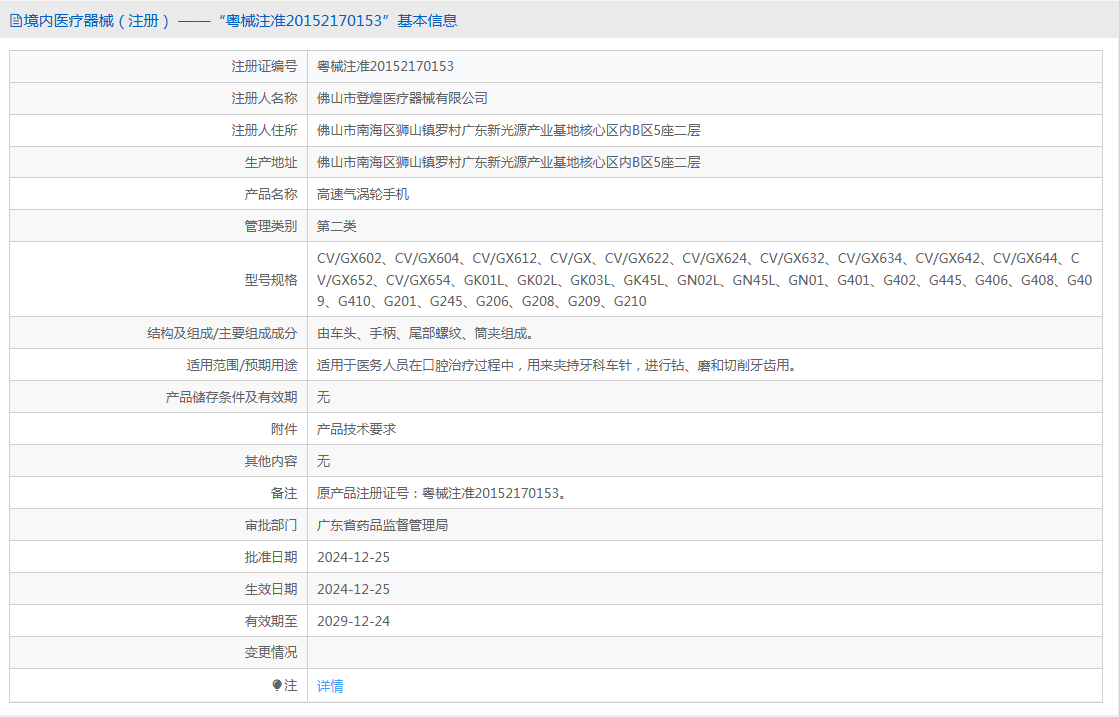Click the 备注 label
1119x717 pixels.
click(284, 494)
